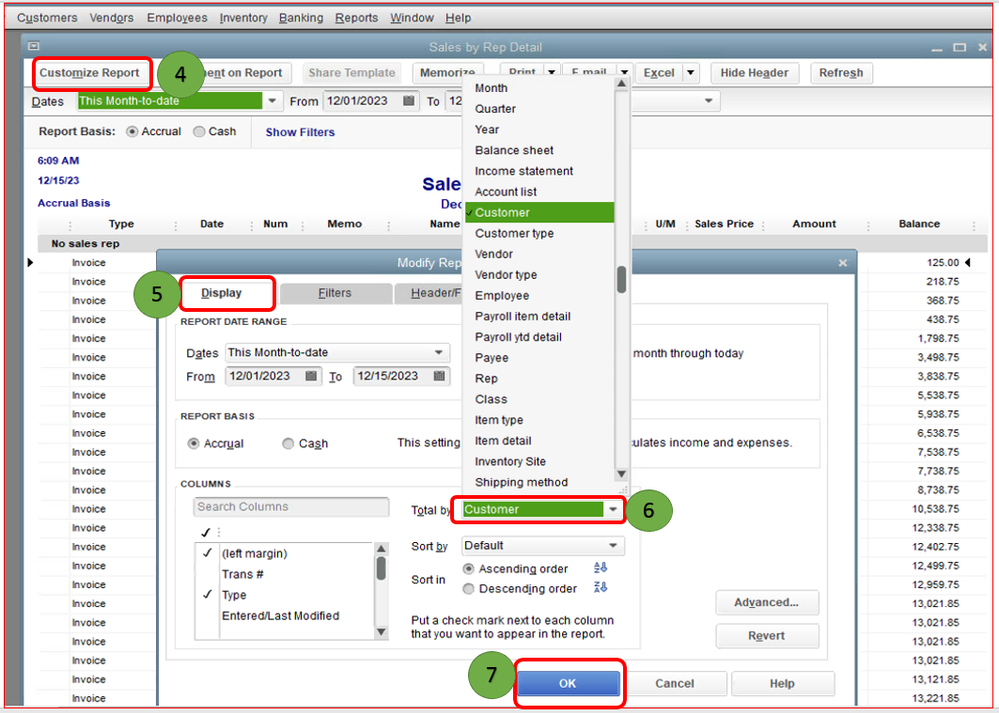999x713 pixels.
Task: Open calendar icon beside From date in Modify Report
Action: click(x=311, y=376)
